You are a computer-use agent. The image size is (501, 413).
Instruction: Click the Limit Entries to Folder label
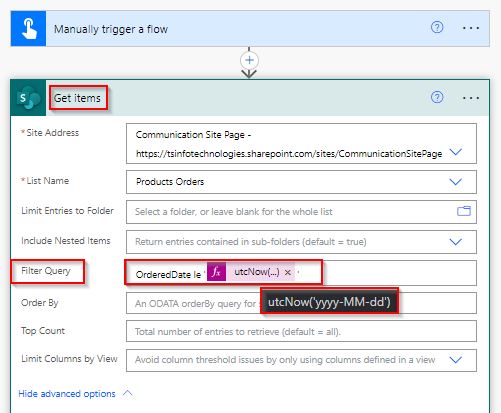[67, 211]
